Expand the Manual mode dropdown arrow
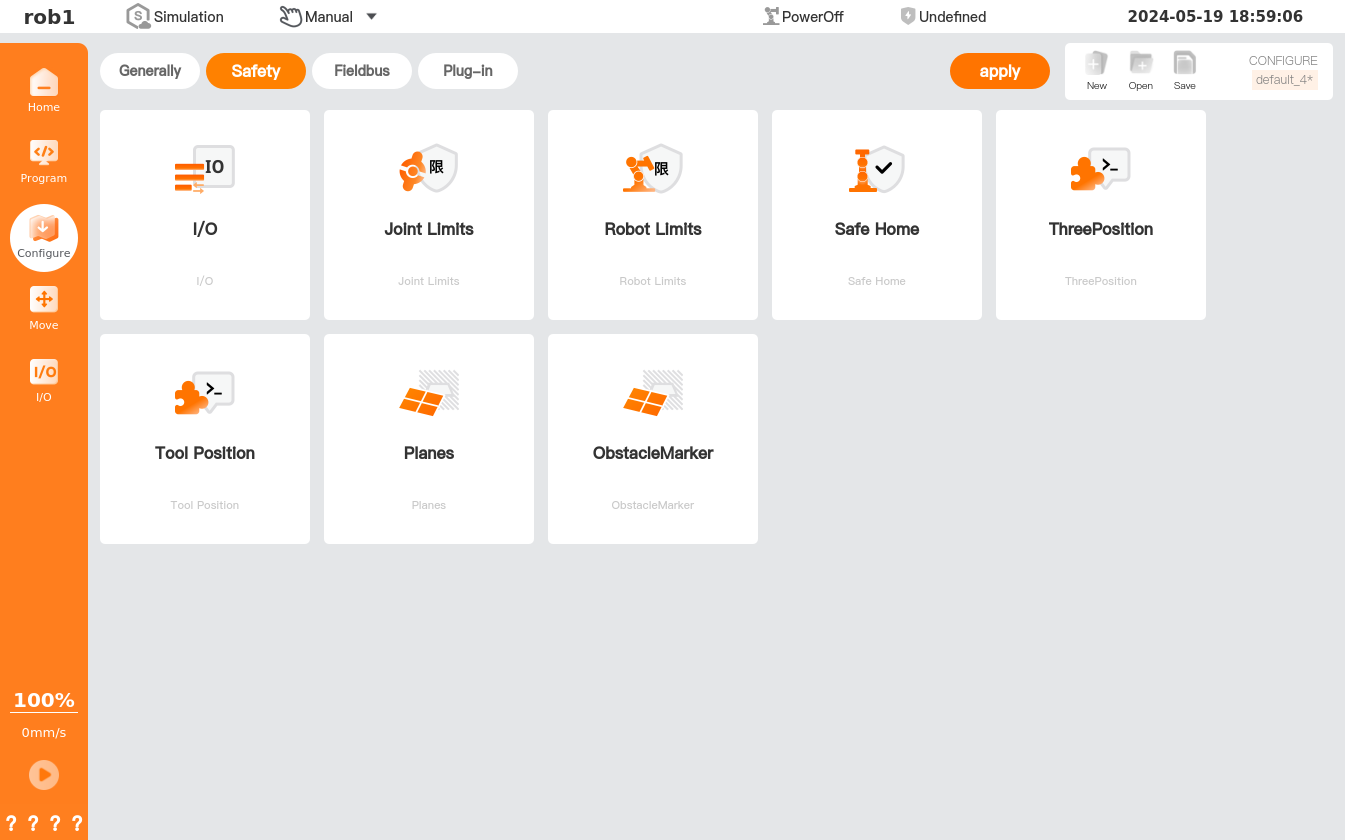The image size is (1345, 840). (371, 17)
